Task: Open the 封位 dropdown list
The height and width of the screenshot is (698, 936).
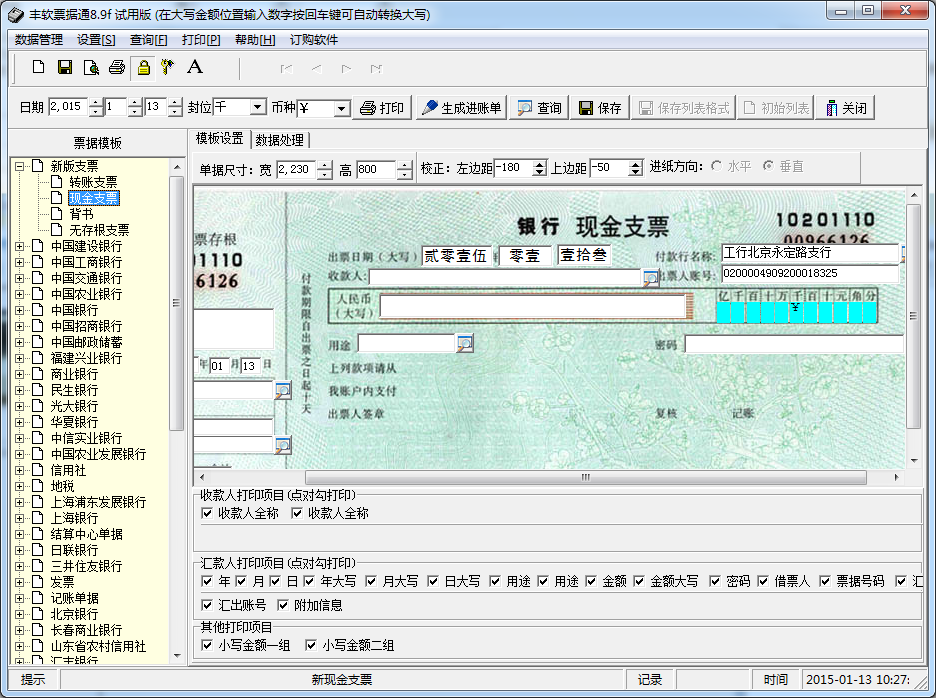Action: point(257,107)
